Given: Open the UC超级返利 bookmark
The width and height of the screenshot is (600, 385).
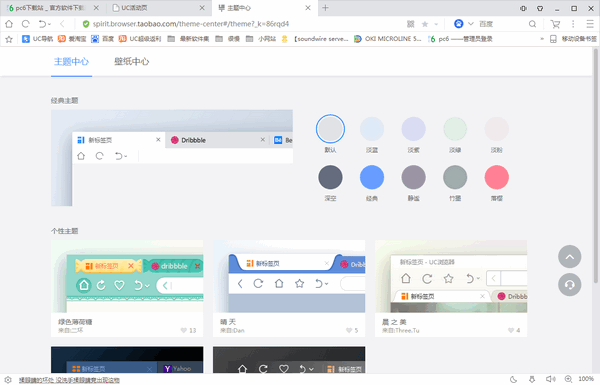Looking at the screenshot, I should point(140,39).
